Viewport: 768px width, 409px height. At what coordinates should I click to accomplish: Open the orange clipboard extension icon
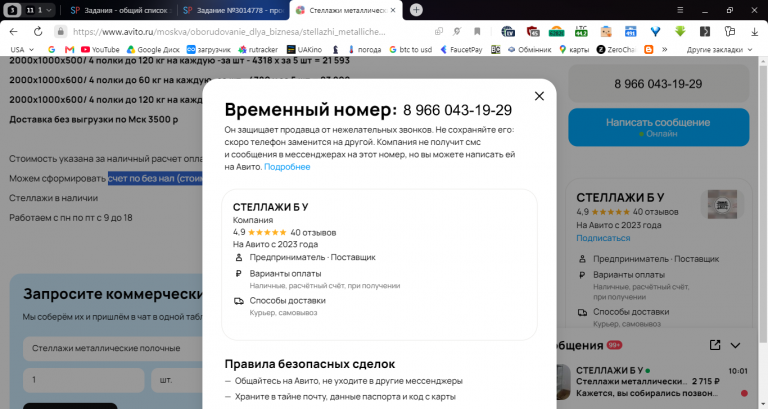point(606,31)
